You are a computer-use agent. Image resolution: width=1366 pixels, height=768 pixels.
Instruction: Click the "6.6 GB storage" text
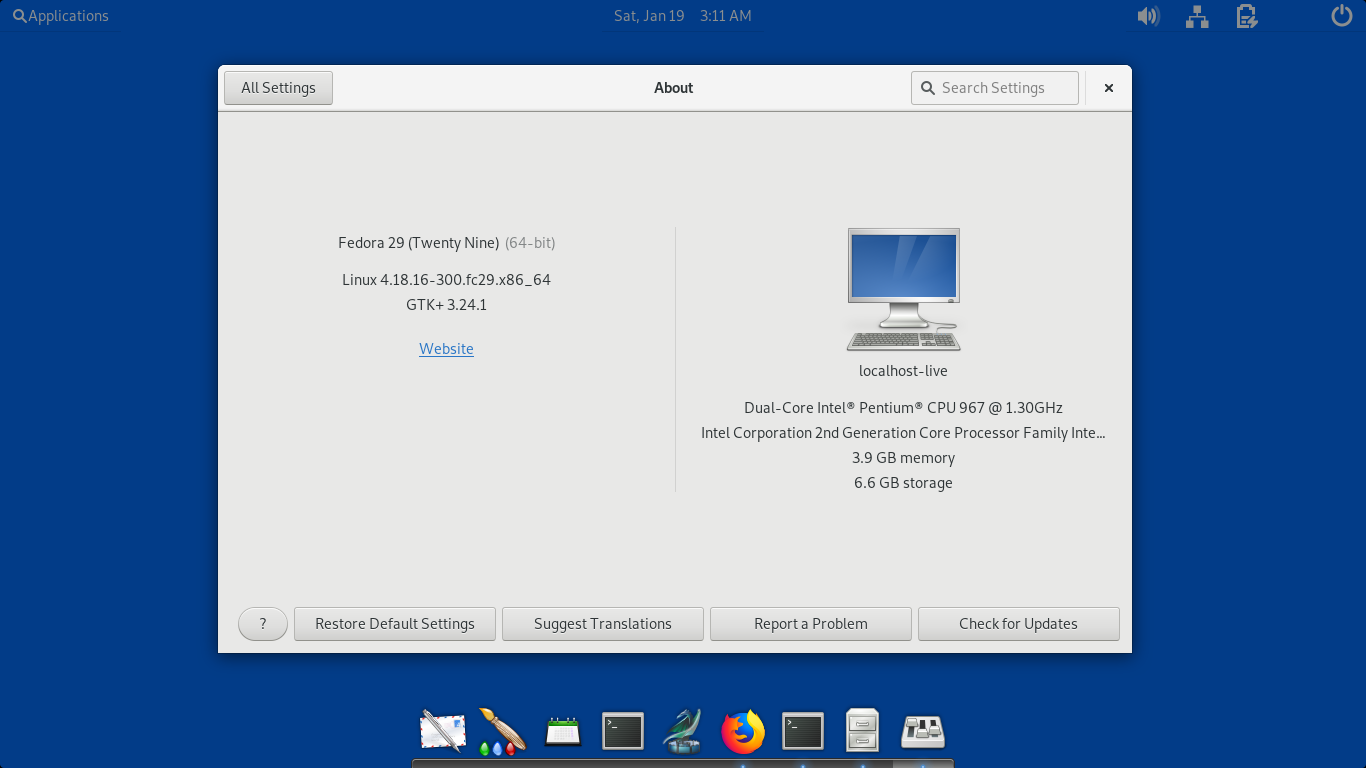pos(903,483)
